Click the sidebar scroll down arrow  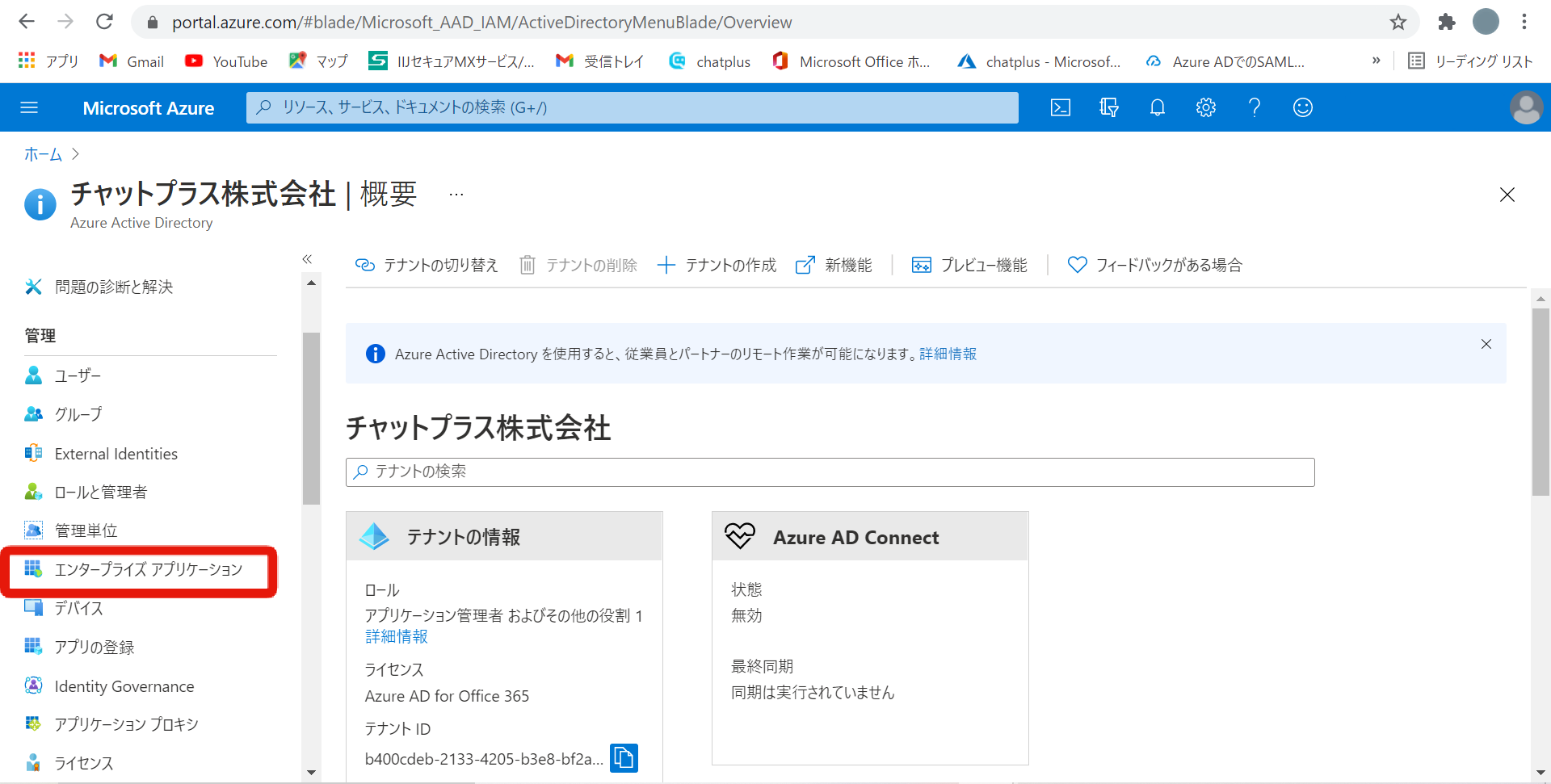pos(311,773)
